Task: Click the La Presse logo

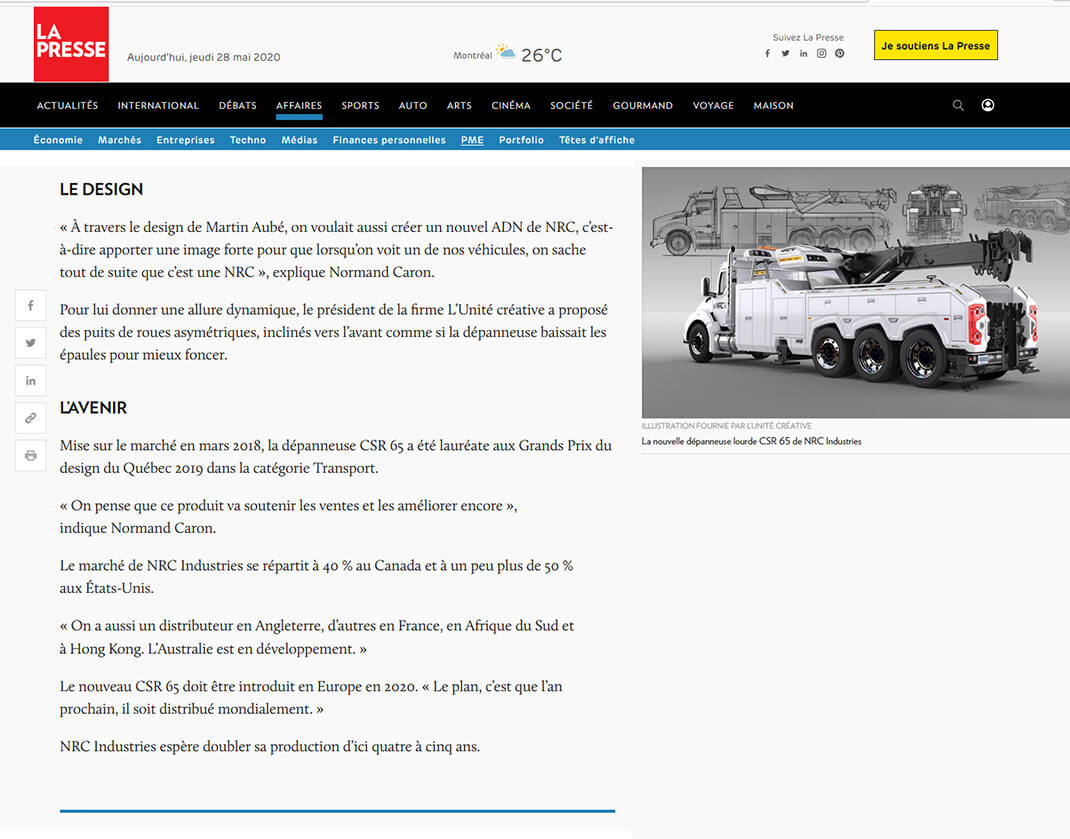Action: (x=71, y=44)
